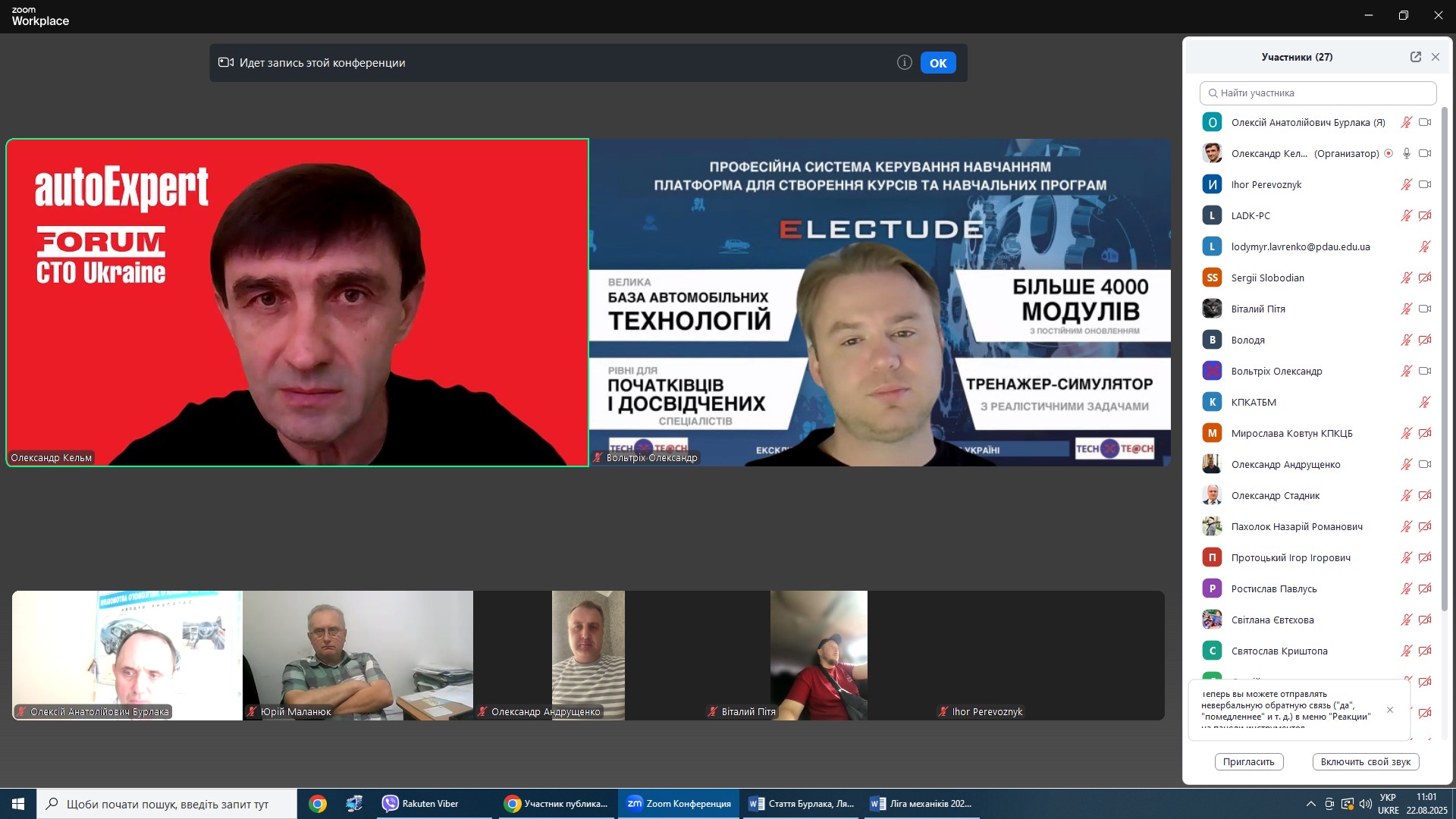Click camera-off icon for Мирослава Ковтун КПКЦБ
Viewport: 1456px width, 819px height.
[1425, 433]
